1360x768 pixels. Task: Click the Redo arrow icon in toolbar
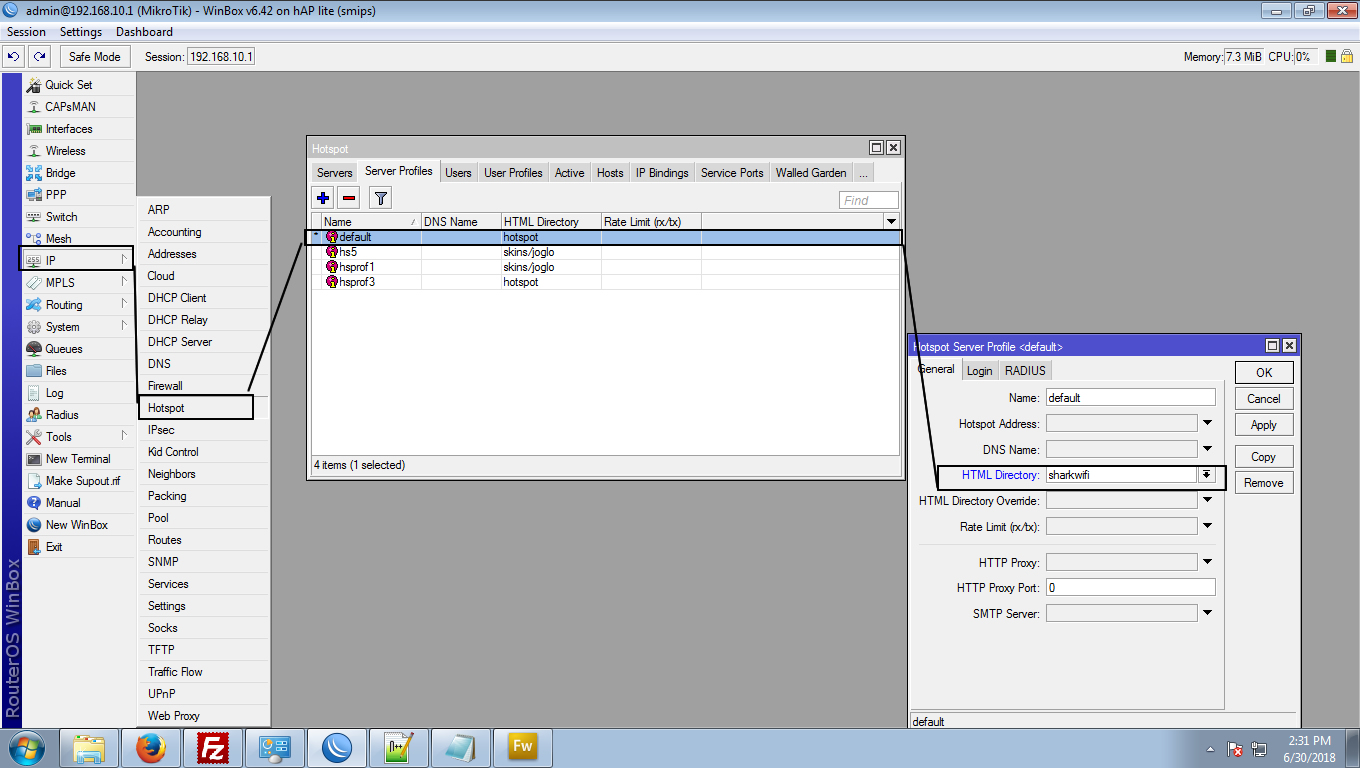39,57
